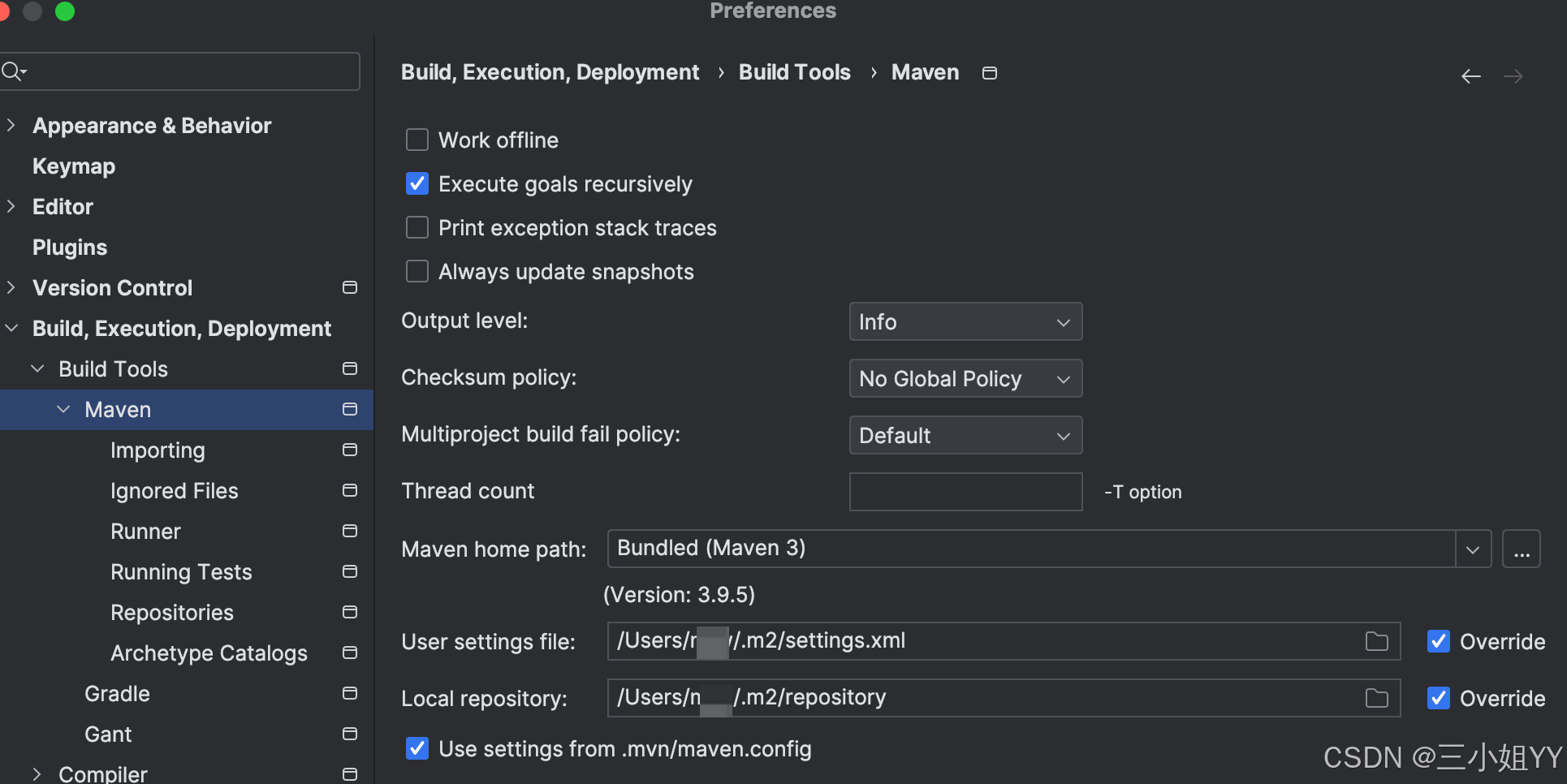Click Build Tools in the breadcrumb
This screenshot has width=1567, height=784.
(x=795, y=72)
